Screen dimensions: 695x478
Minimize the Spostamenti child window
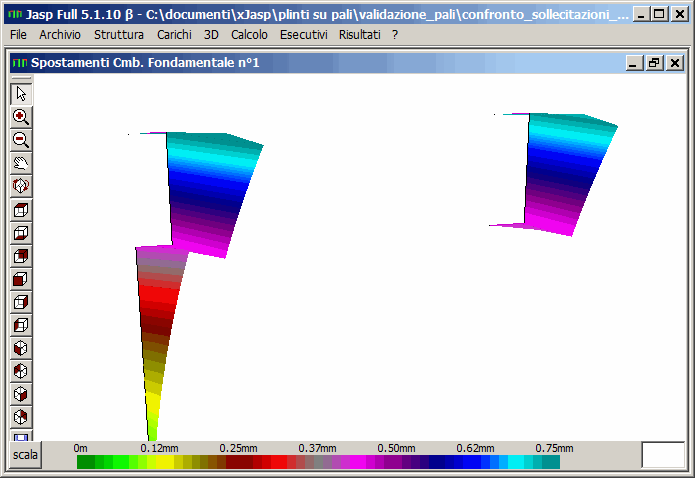click(x=634, y=63)
